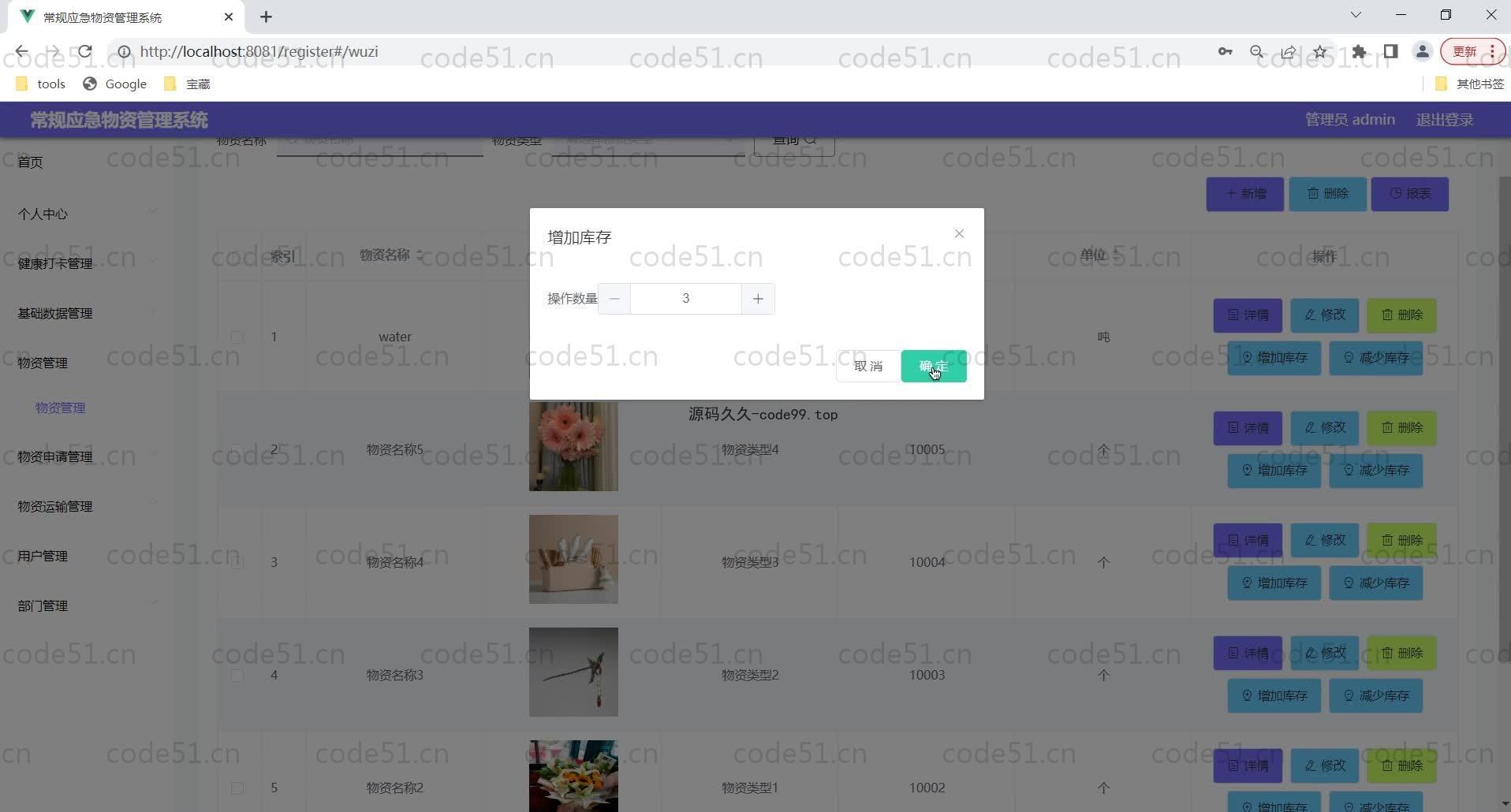Click the 操作数量 number input field
Image resolution: width=1511 pixels, height=812 pixels.
point(686,299)
